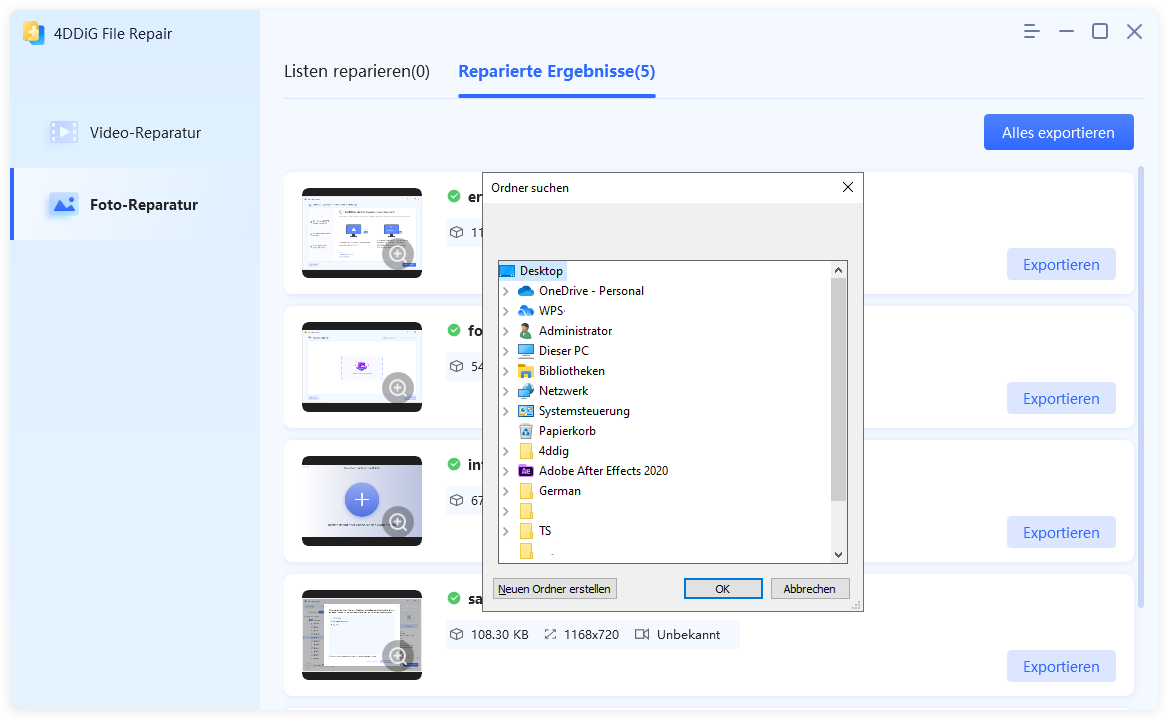1168x720 pixels.
Task: Click the Alles exportieren button
Action: (x=1058, y=131)
